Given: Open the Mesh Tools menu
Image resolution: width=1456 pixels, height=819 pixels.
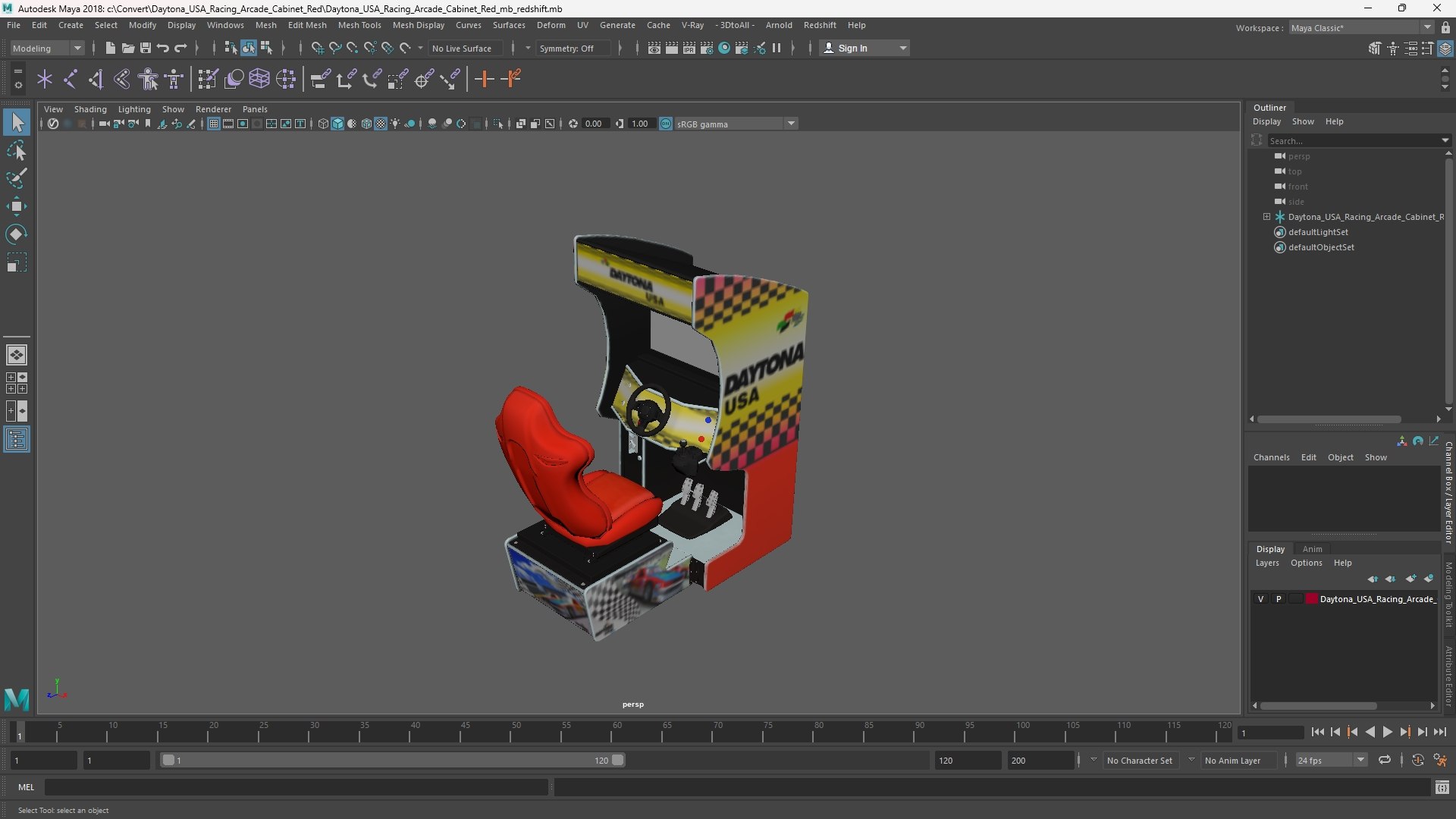Looking at the screenshot, I should (359, 25).
